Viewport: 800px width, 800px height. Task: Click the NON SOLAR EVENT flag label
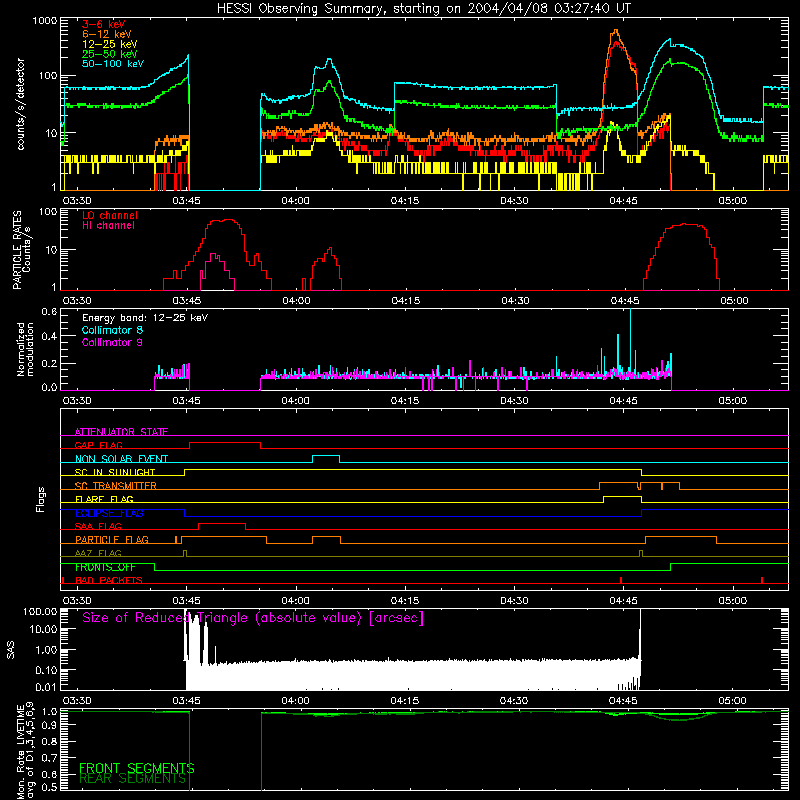click(121, 459)
